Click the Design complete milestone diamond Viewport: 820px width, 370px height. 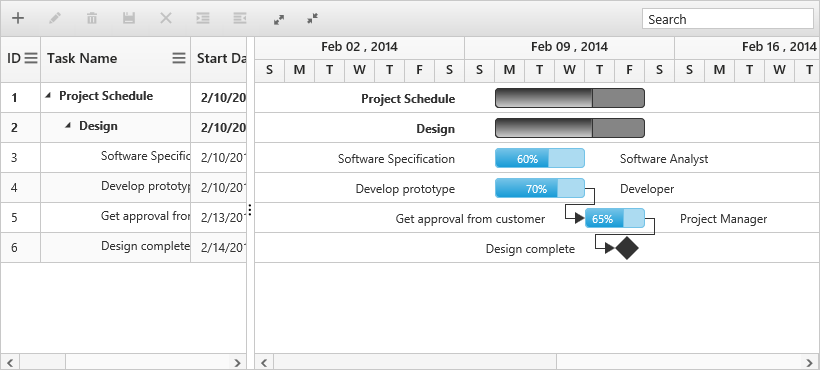tap(627, 248)
